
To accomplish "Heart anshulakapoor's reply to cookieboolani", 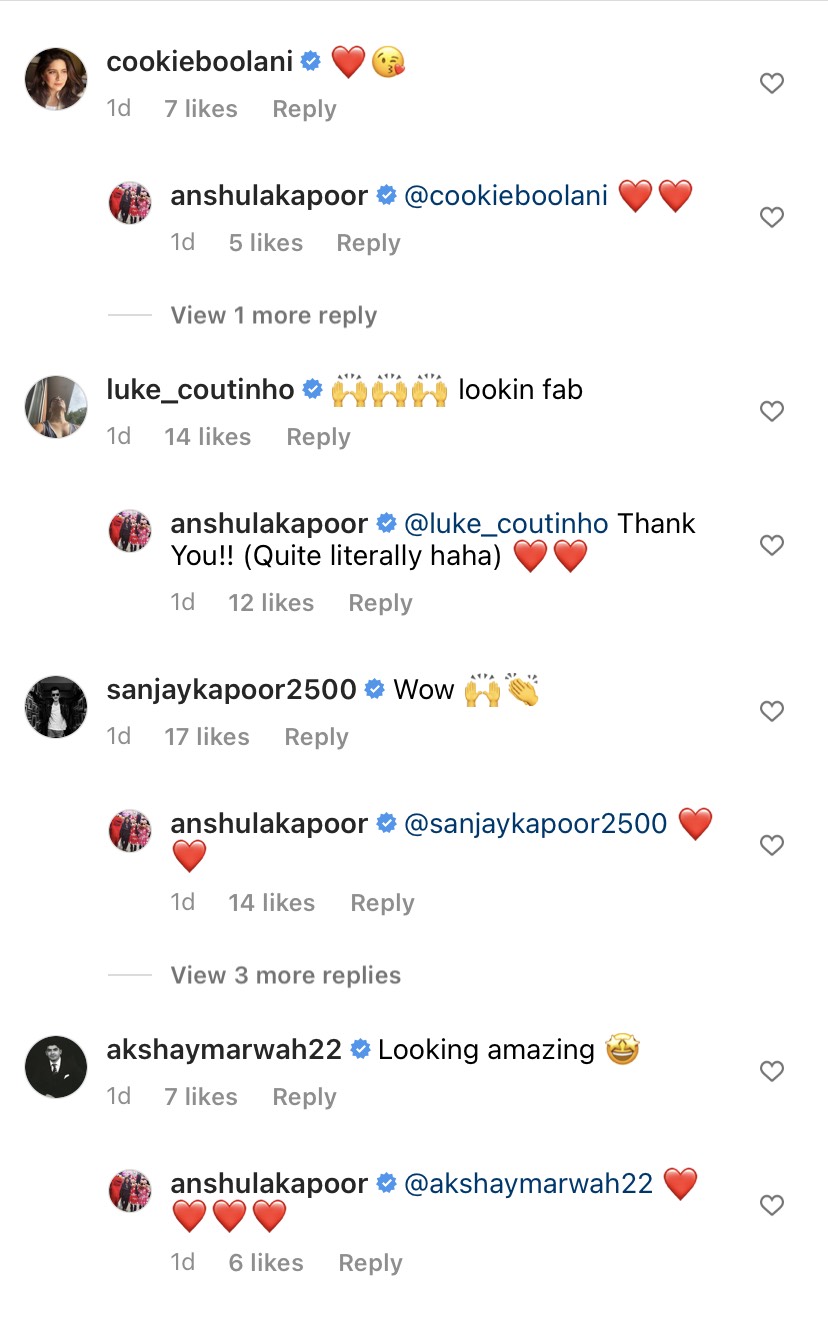I will pos(771,217).
